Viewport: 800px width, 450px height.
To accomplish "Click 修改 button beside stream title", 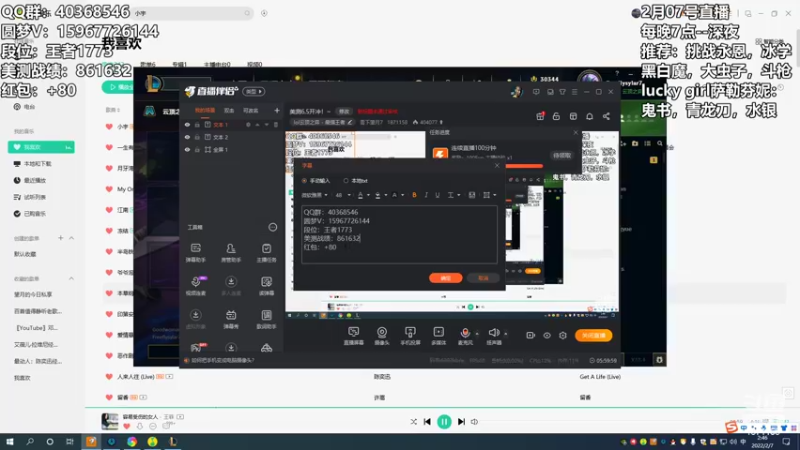I will 344,111.
